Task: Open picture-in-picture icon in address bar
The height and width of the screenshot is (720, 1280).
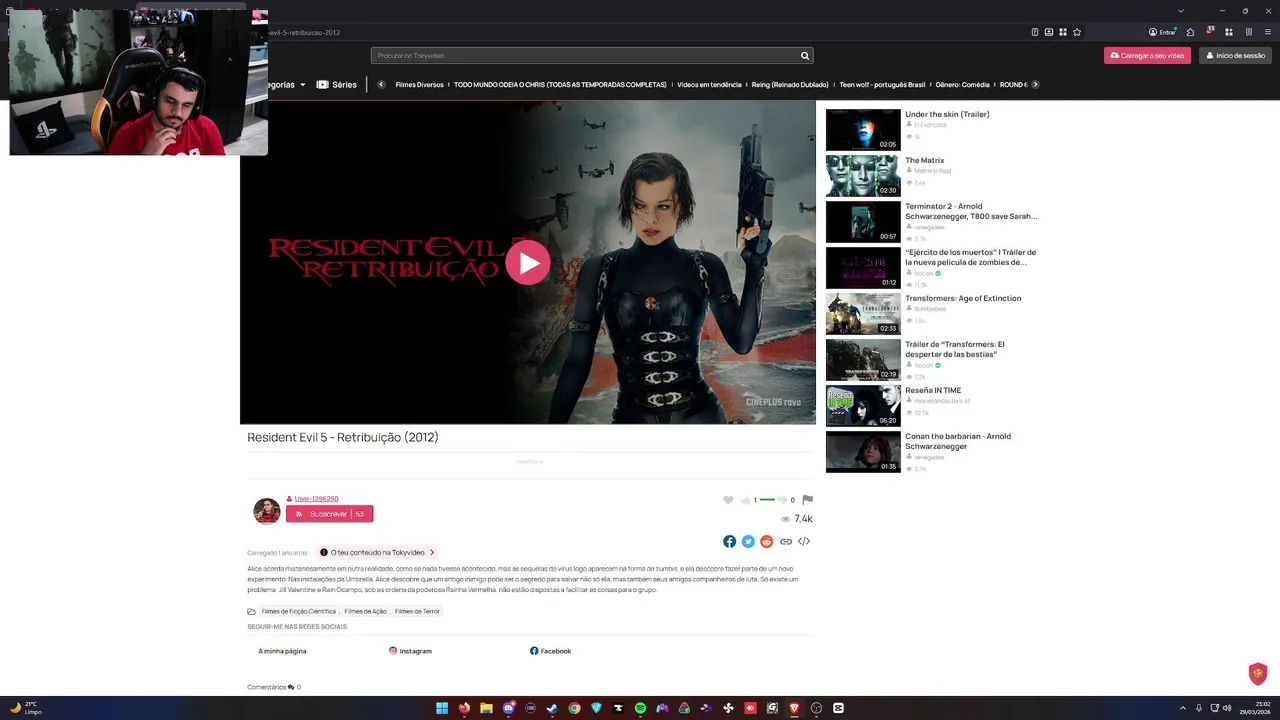Action: 1049,32
